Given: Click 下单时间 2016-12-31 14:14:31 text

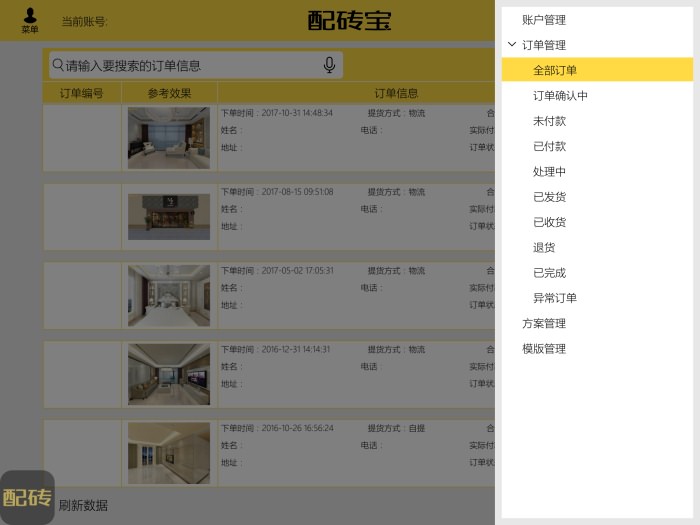Looking at the screenshot, I should coord(275,349).
